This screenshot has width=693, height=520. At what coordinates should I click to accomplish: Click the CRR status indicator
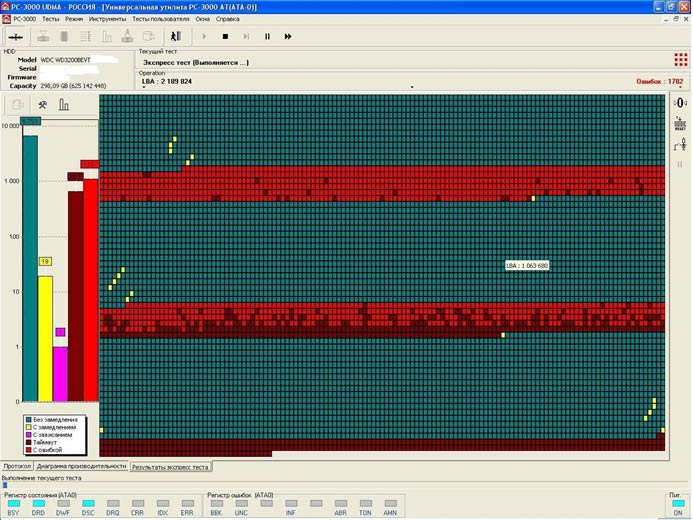click(137, 504)
